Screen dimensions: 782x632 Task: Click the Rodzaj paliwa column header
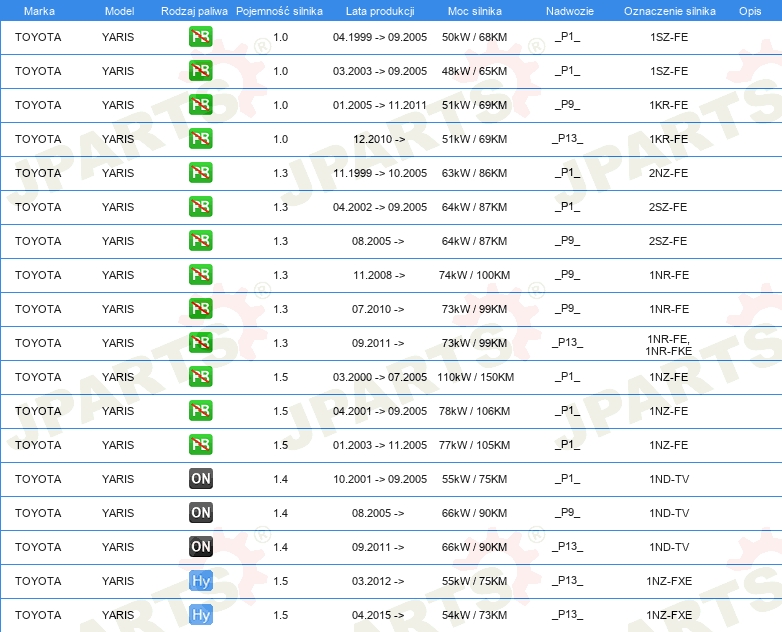point(194,11)
